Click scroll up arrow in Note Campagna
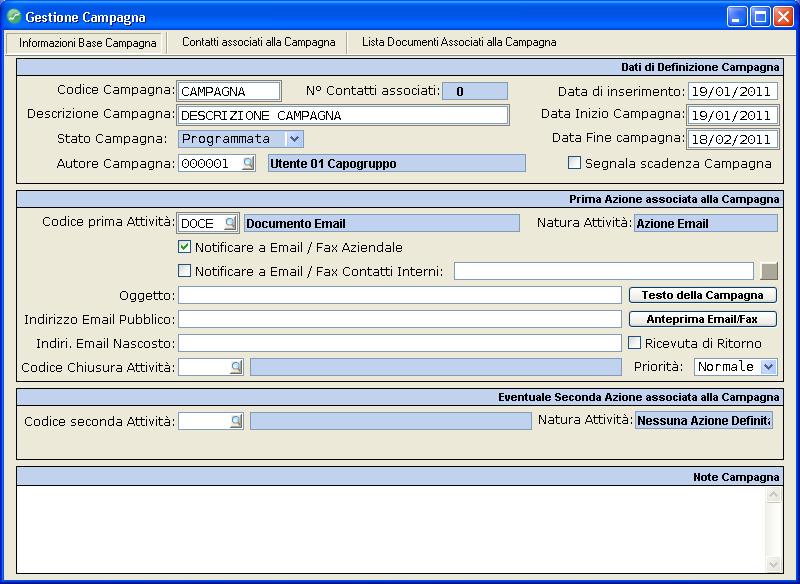The height and width of the screenshot is (584, 800). 773,495
